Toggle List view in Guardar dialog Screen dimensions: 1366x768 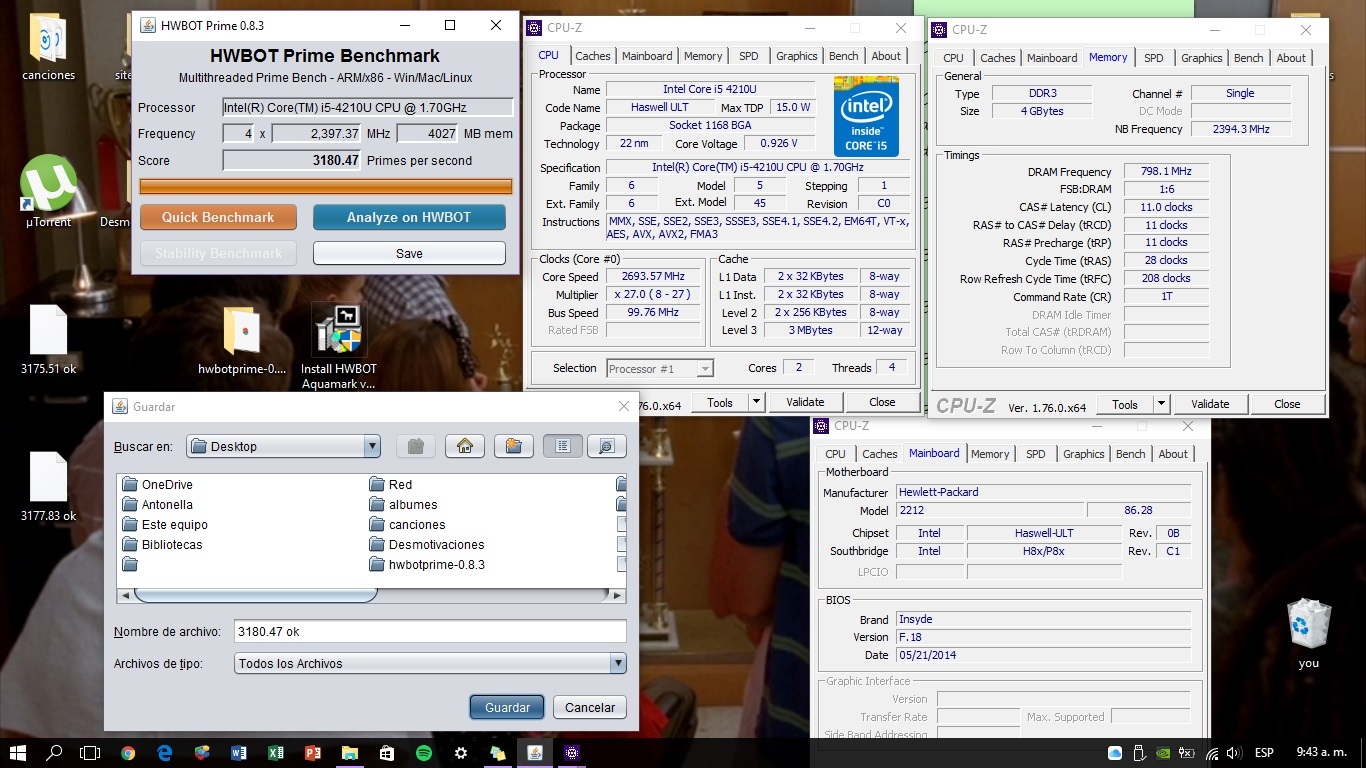[x=563, y=446]
